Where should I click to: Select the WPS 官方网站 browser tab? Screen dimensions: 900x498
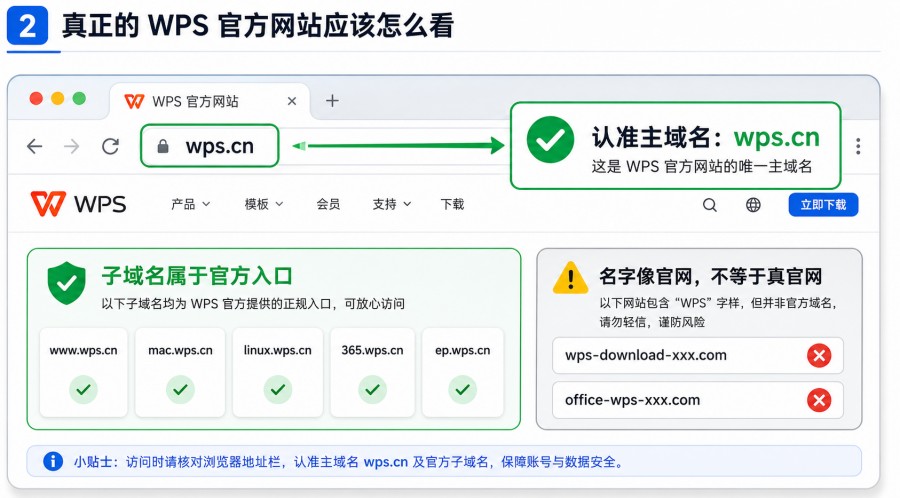point(210,102)
